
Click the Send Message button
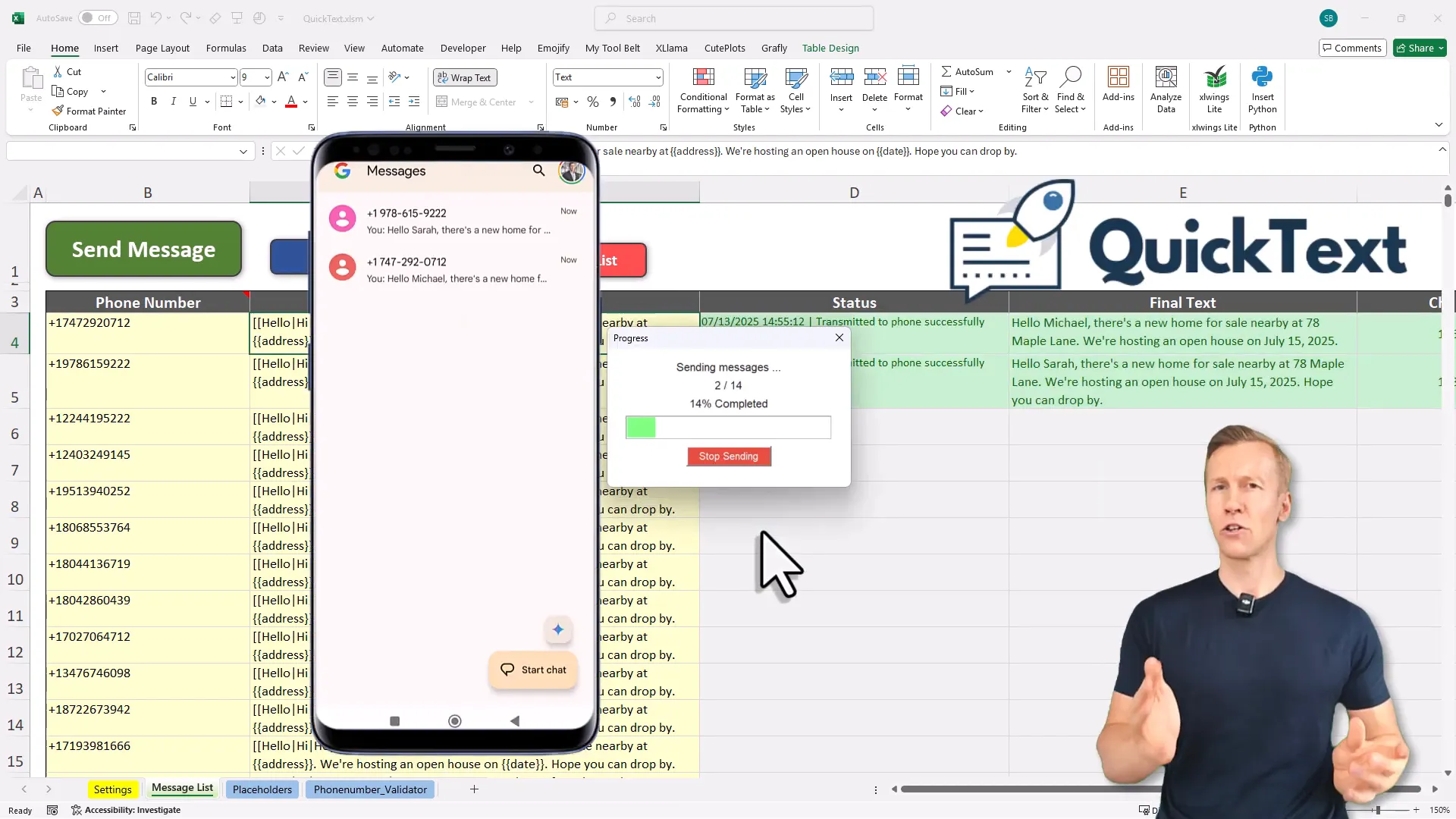point(143,249)
